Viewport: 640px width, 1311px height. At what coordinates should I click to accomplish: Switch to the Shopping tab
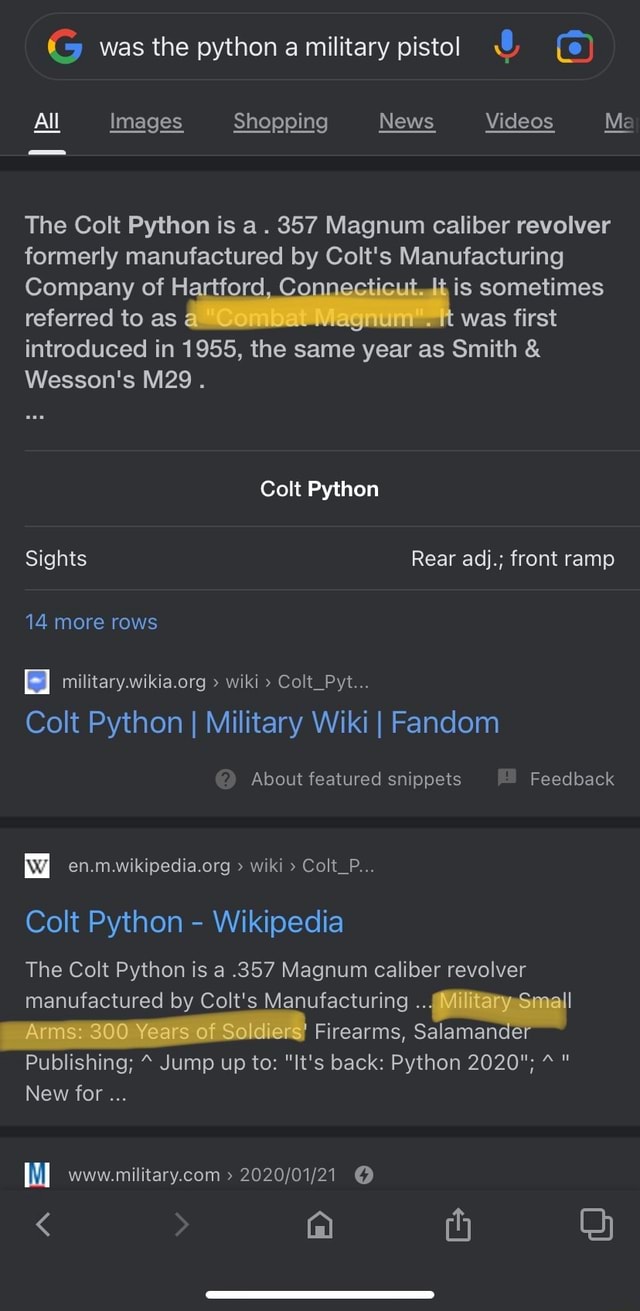click(280, 122)
